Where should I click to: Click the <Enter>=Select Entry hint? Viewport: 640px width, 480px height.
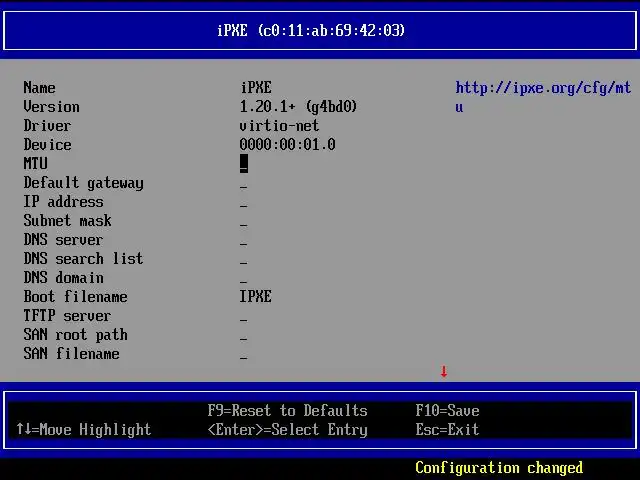[287, 430]
